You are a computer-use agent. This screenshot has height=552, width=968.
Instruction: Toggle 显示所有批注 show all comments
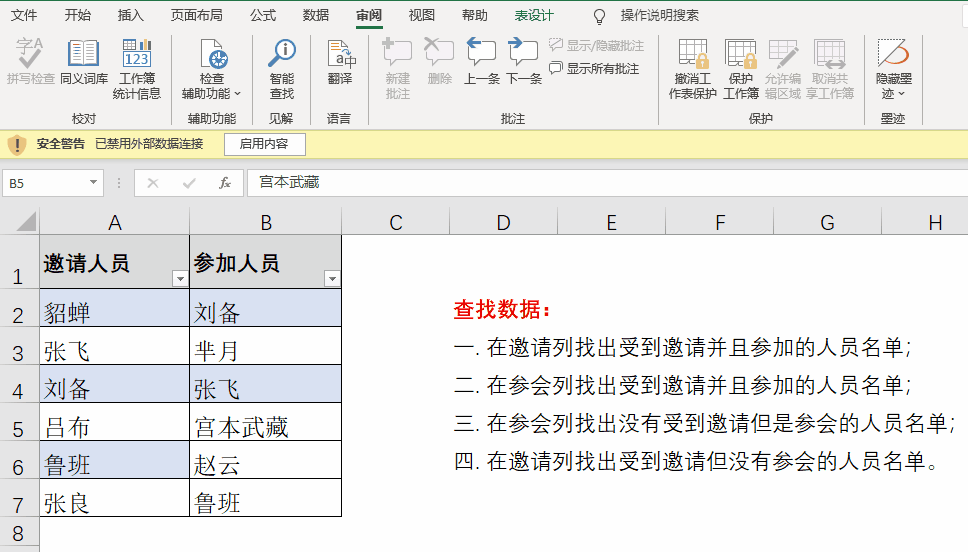[594, 69]
